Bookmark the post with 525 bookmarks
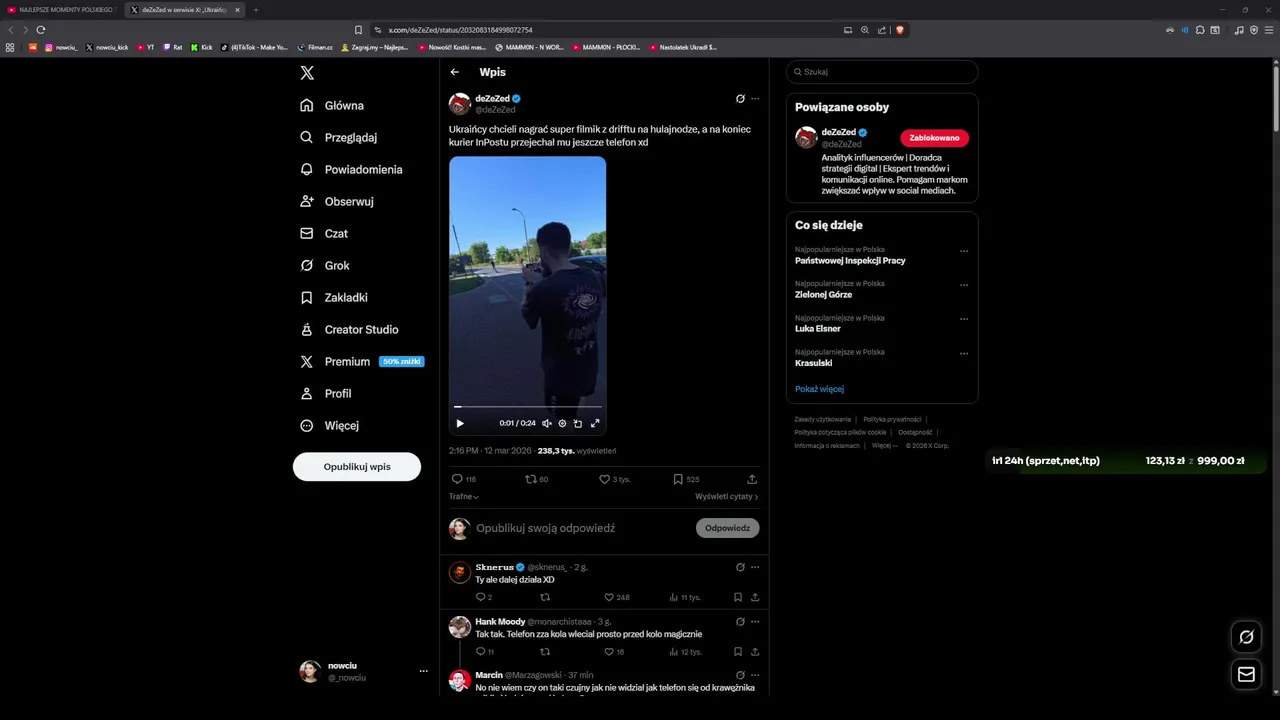The width and height of the screenshot is (1280, 720). click(686, 479)
